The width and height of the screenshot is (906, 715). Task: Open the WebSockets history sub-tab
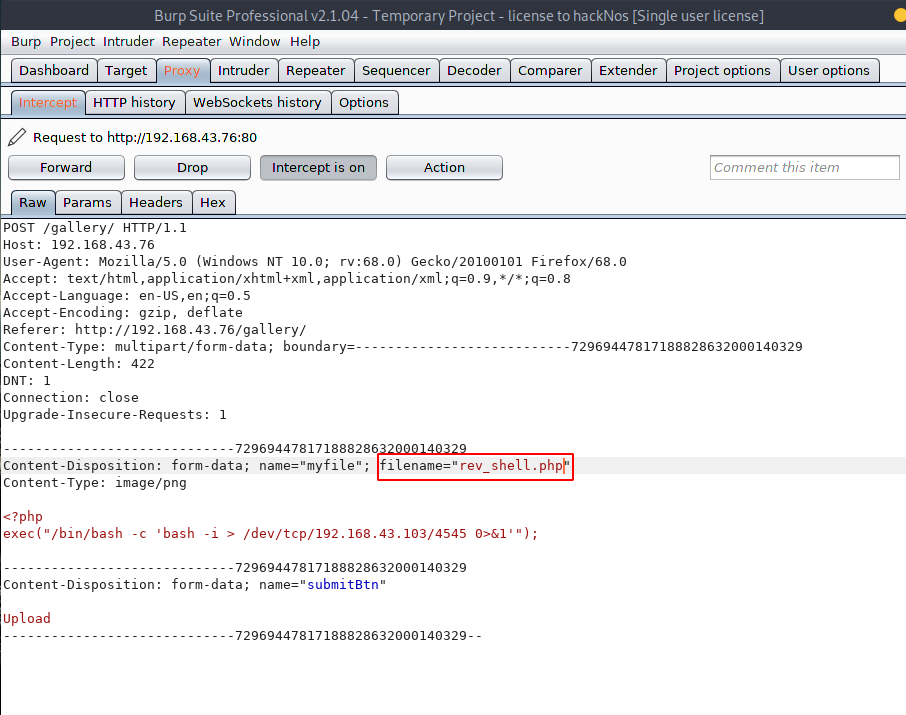[x=258, y=103]
